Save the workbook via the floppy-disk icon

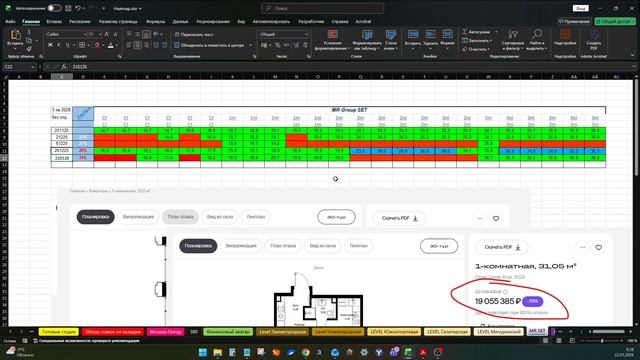68,8
